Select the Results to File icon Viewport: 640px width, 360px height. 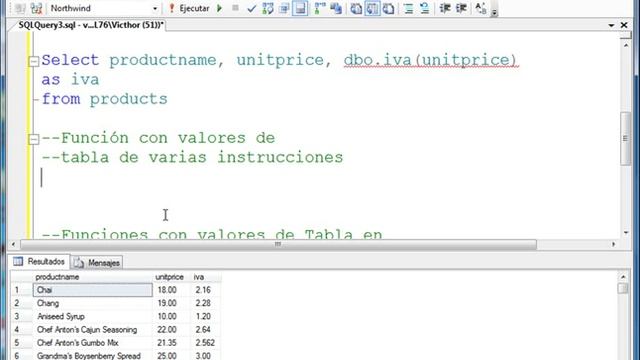(388, 8)
